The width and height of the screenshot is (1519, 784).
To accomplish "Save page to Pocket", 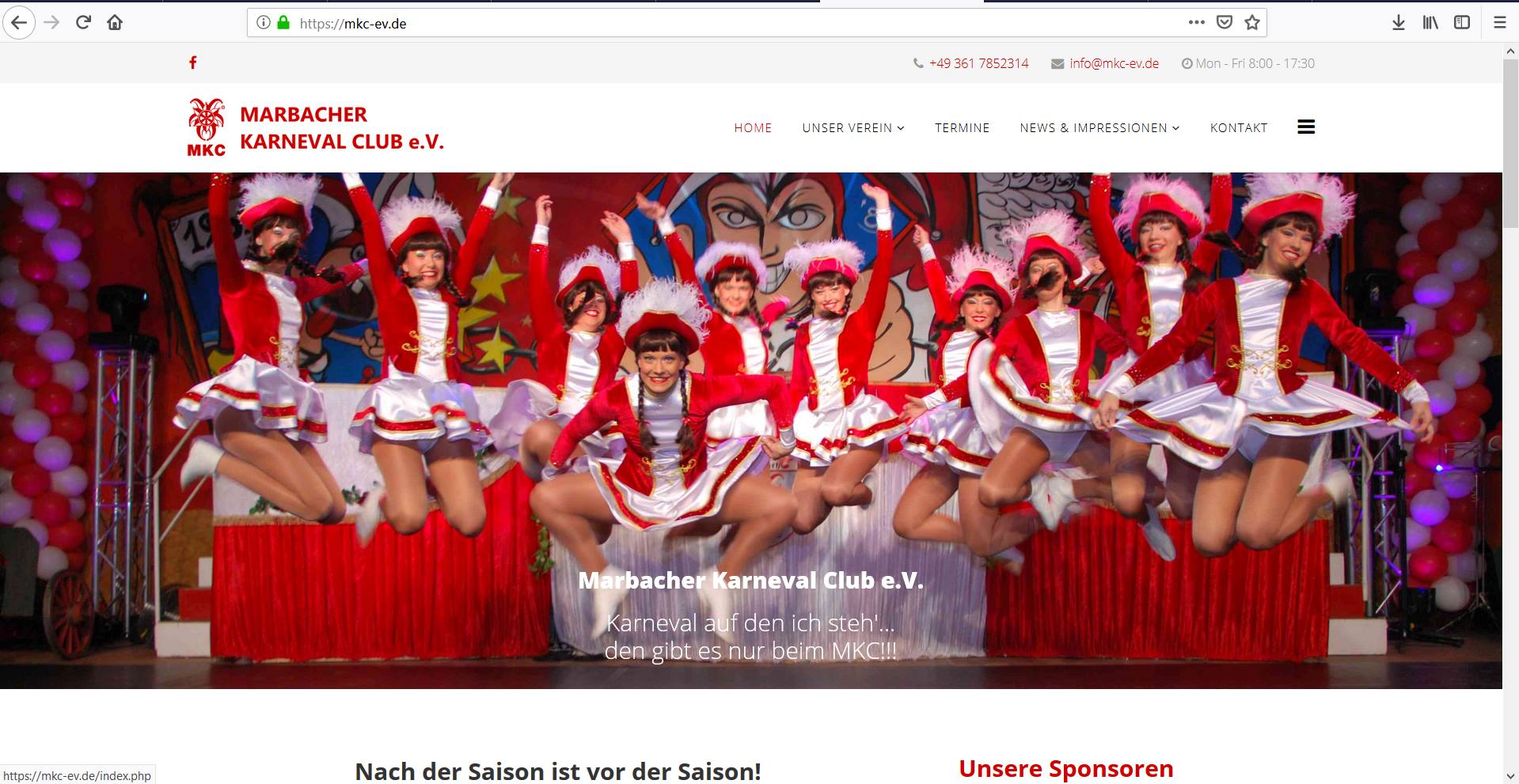I will click(1224, 23).
